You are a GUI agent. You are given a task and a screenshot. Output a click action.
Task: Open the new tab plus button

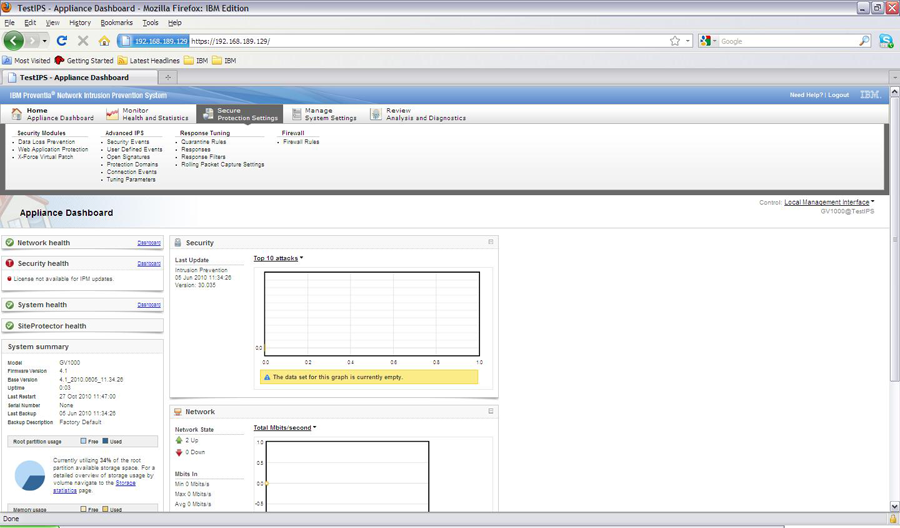(x=168, y=77)
